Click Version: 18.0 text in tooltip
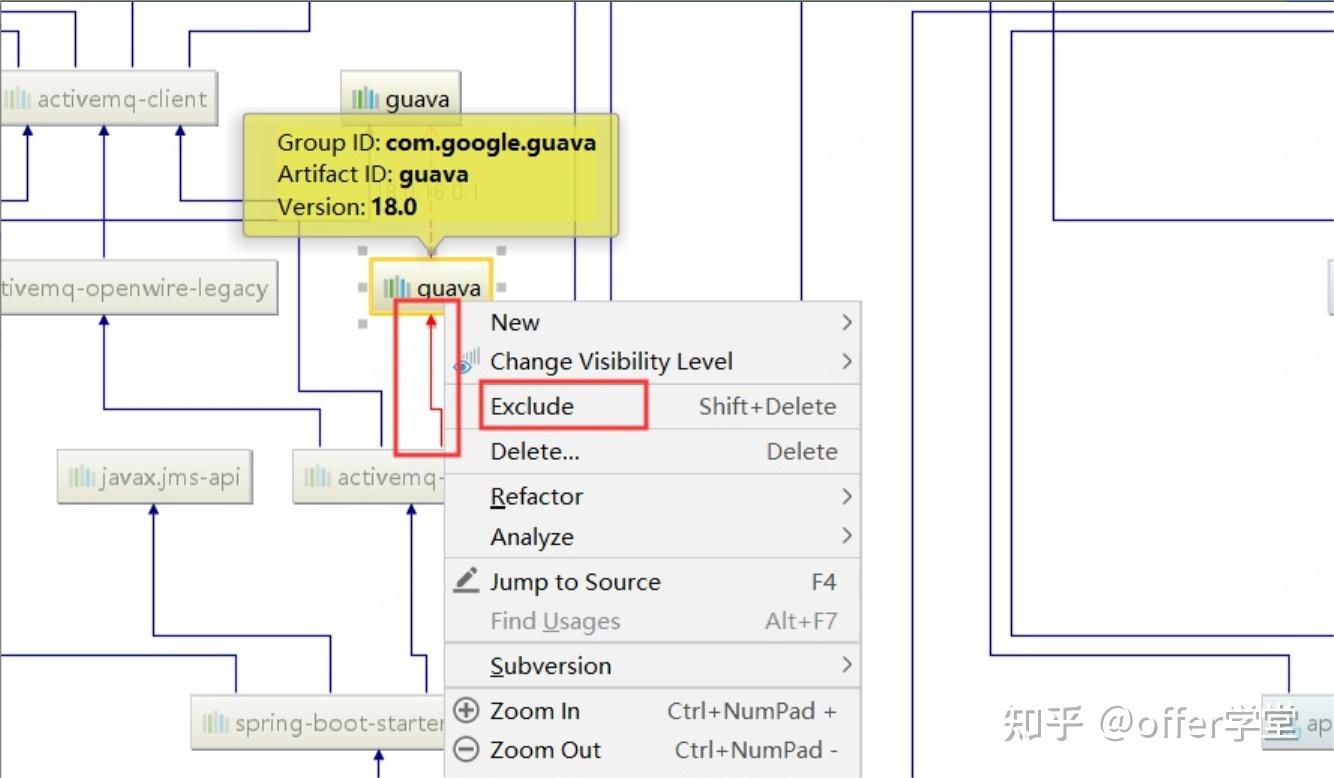This screenshot has width=1334, height=778. [x=347, y=207]
